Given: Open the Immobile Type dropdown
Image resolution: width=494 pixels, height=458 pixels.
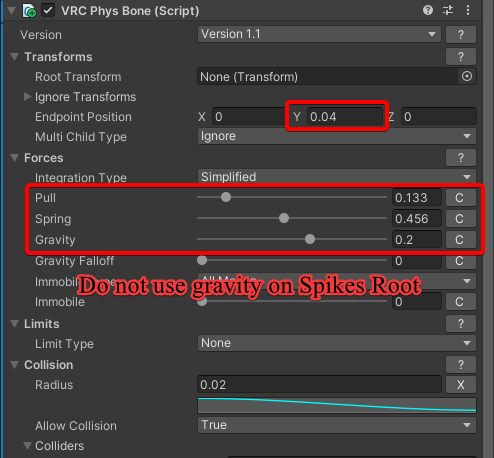Looking at the screenshot, I should coord(337,281).
